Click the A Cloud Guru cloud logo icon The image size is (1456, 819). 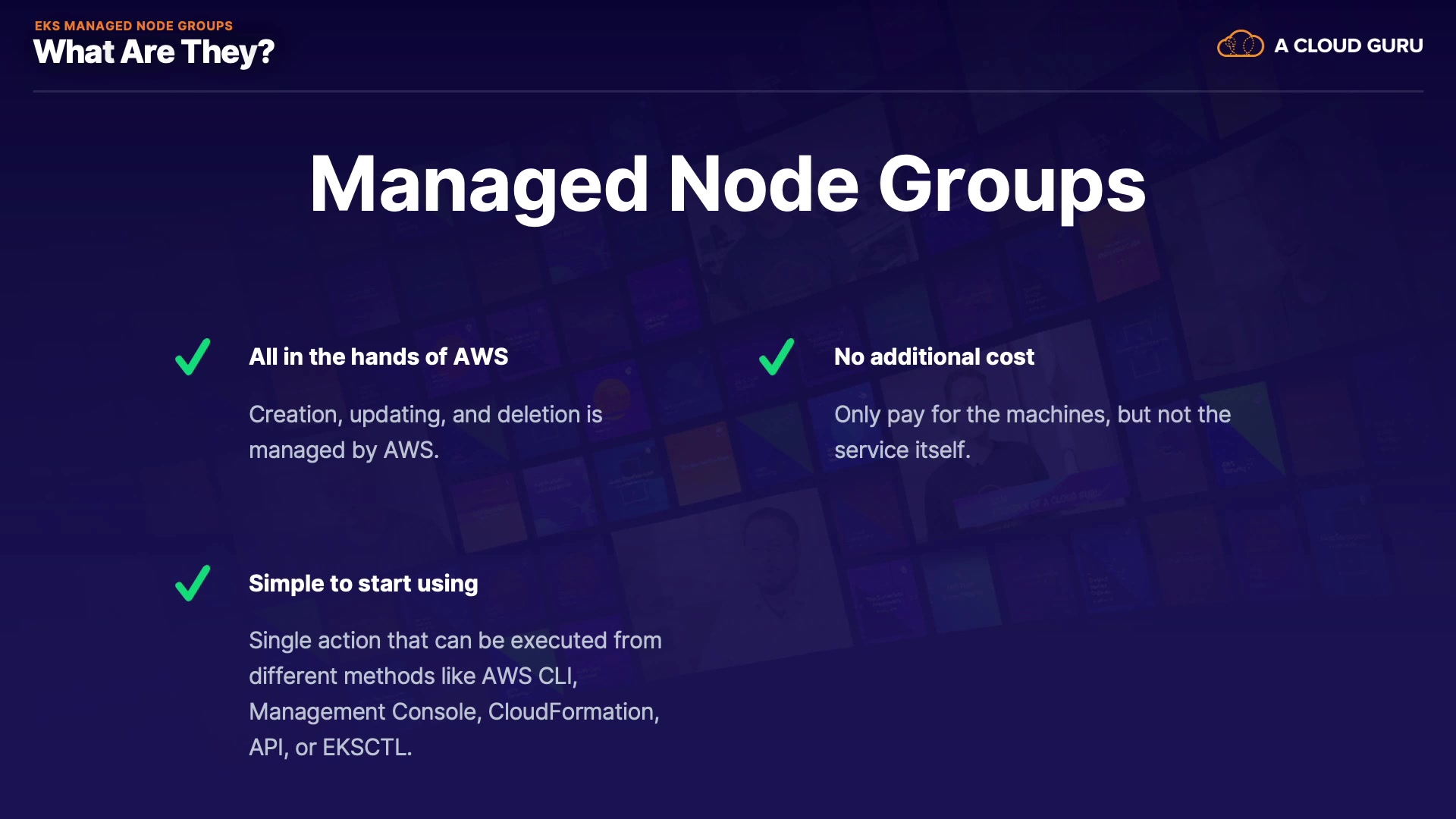(1240, 45)
